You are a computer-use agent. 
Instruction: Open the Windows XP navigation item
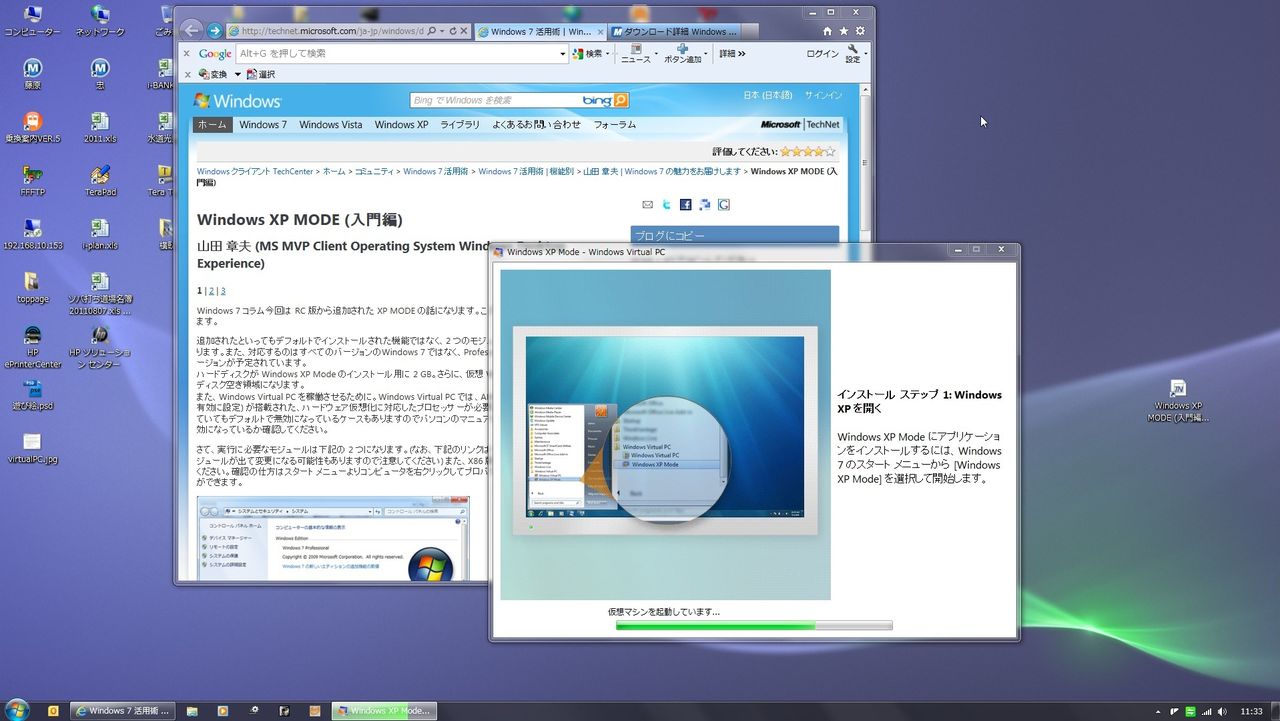[x=401, y=125]
